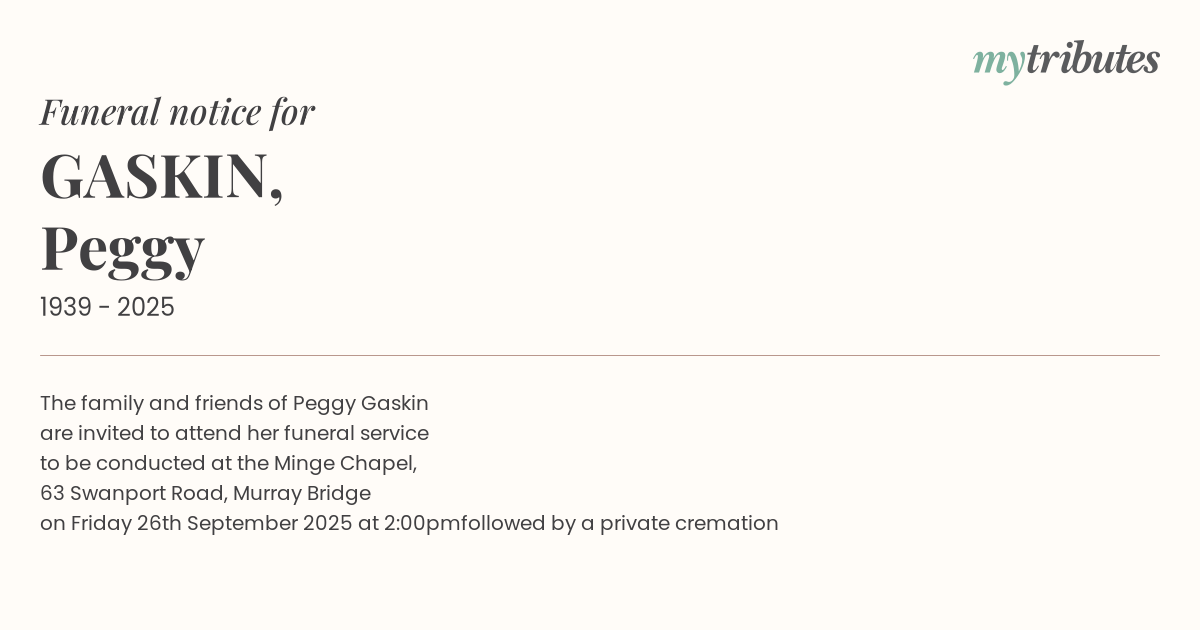Select the surname GASKIN in the title
Screen dimensions: 1200x630
(x=156, y=177)
